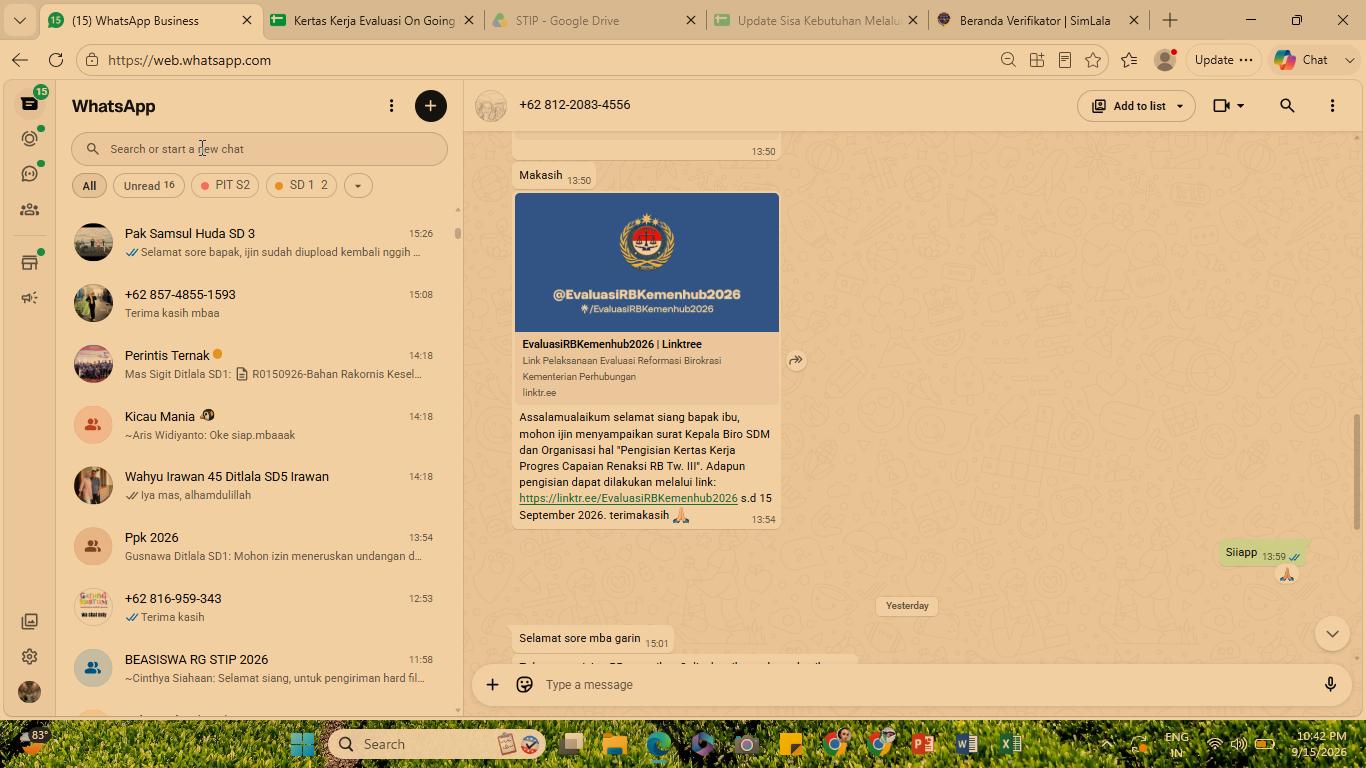
Task: Open the Add to list dropdown
Action: [1136, 106]
